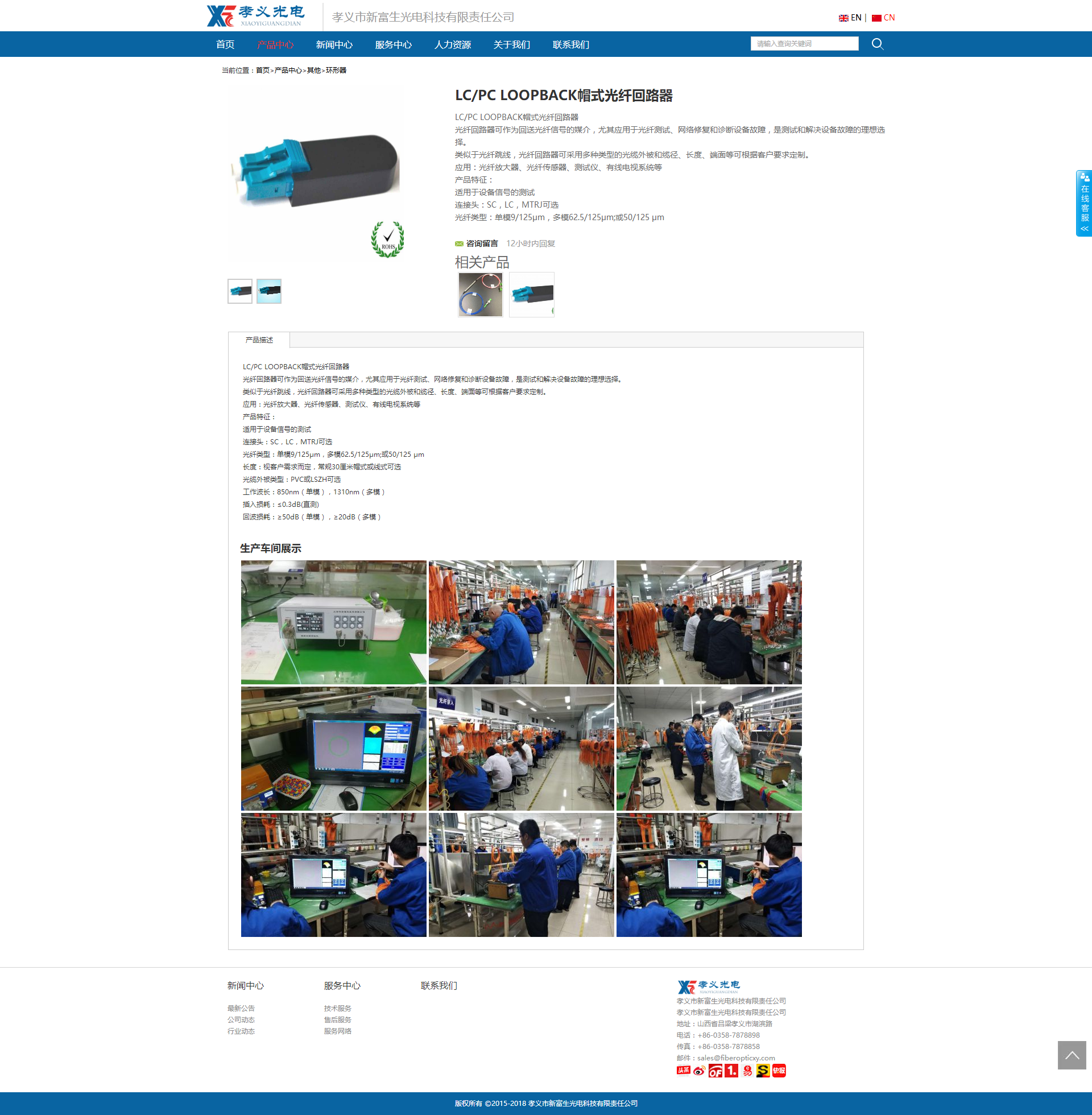Click the Toutiao (头条) share icon

[683, 1070]
